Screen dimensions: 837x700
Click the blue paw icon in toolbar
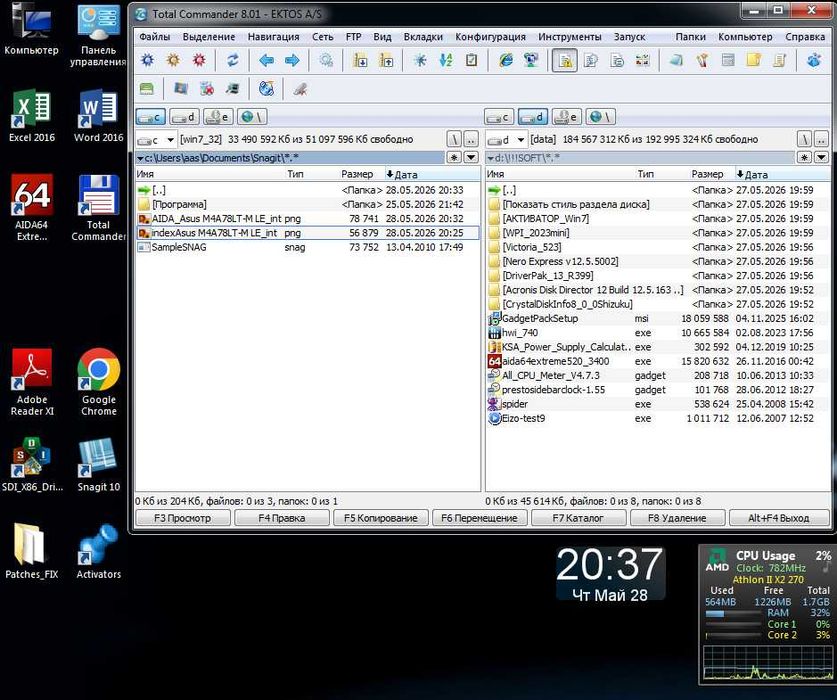pyautogui.click(x=814, y=60)
